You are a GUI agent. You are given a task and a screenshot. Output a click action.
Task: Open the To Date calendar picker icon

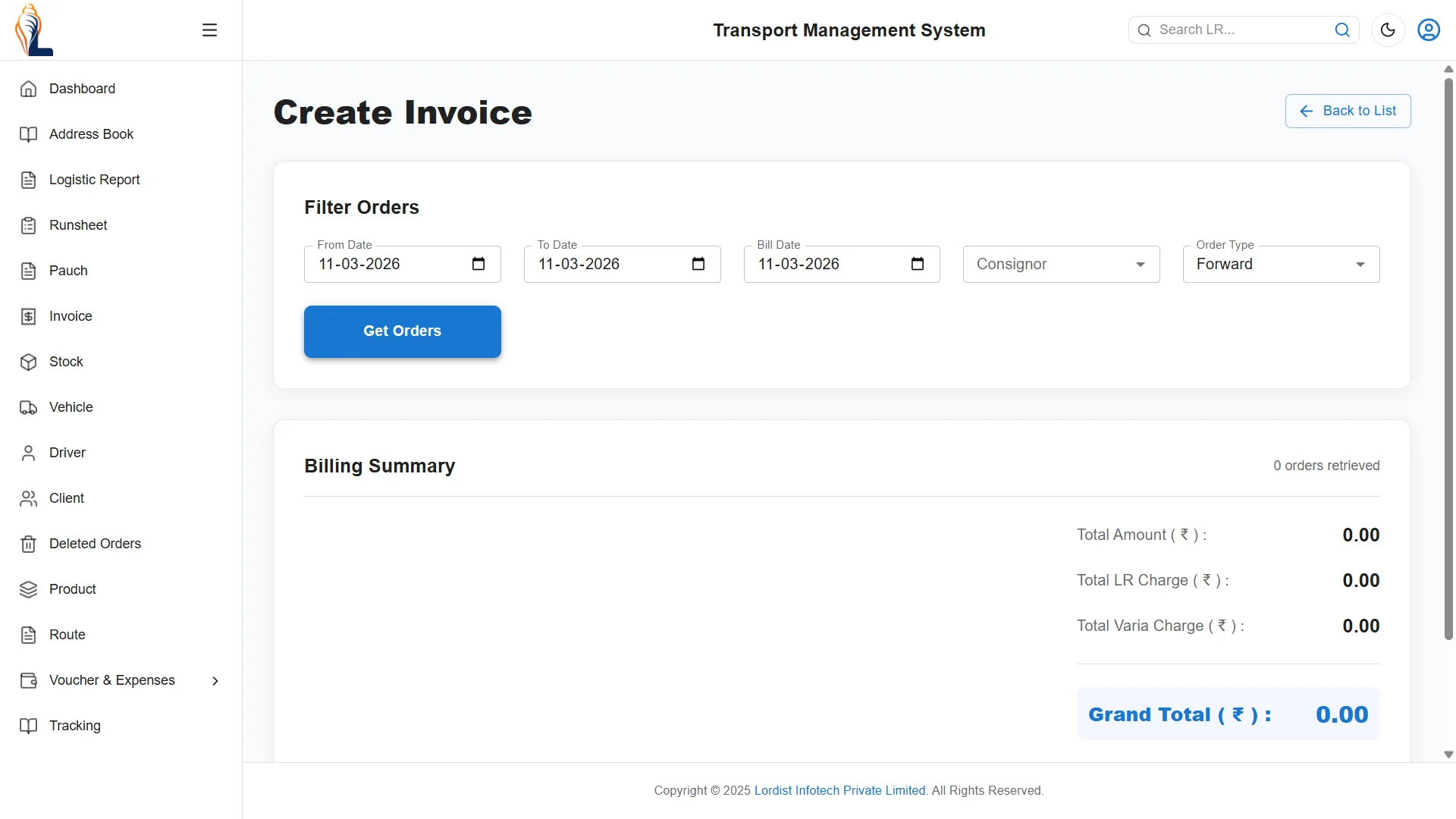tap(698, 264)
